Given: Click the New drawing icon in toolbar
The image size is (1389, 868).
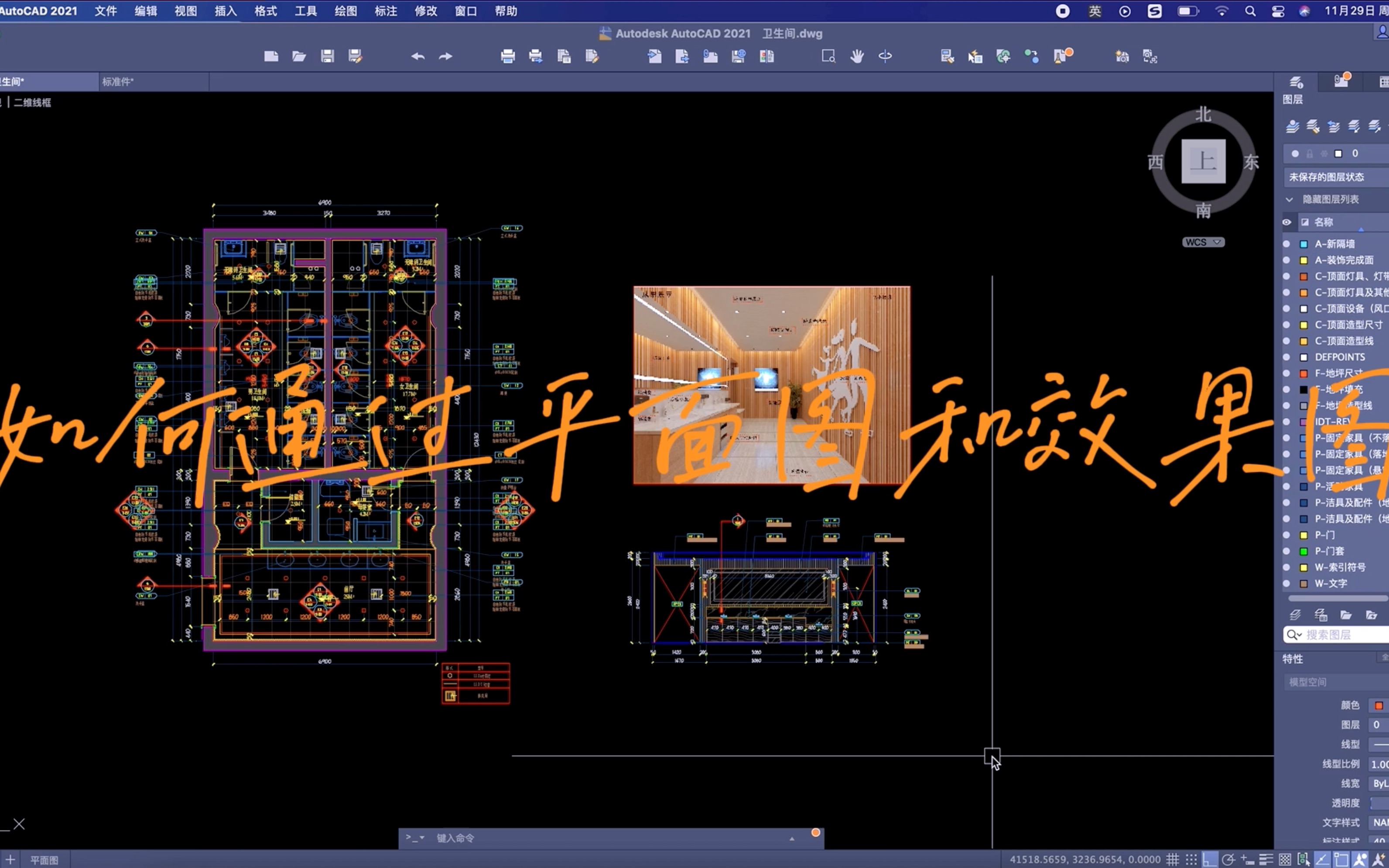Looking at the screenshot, I should click(x=271, y=56).
